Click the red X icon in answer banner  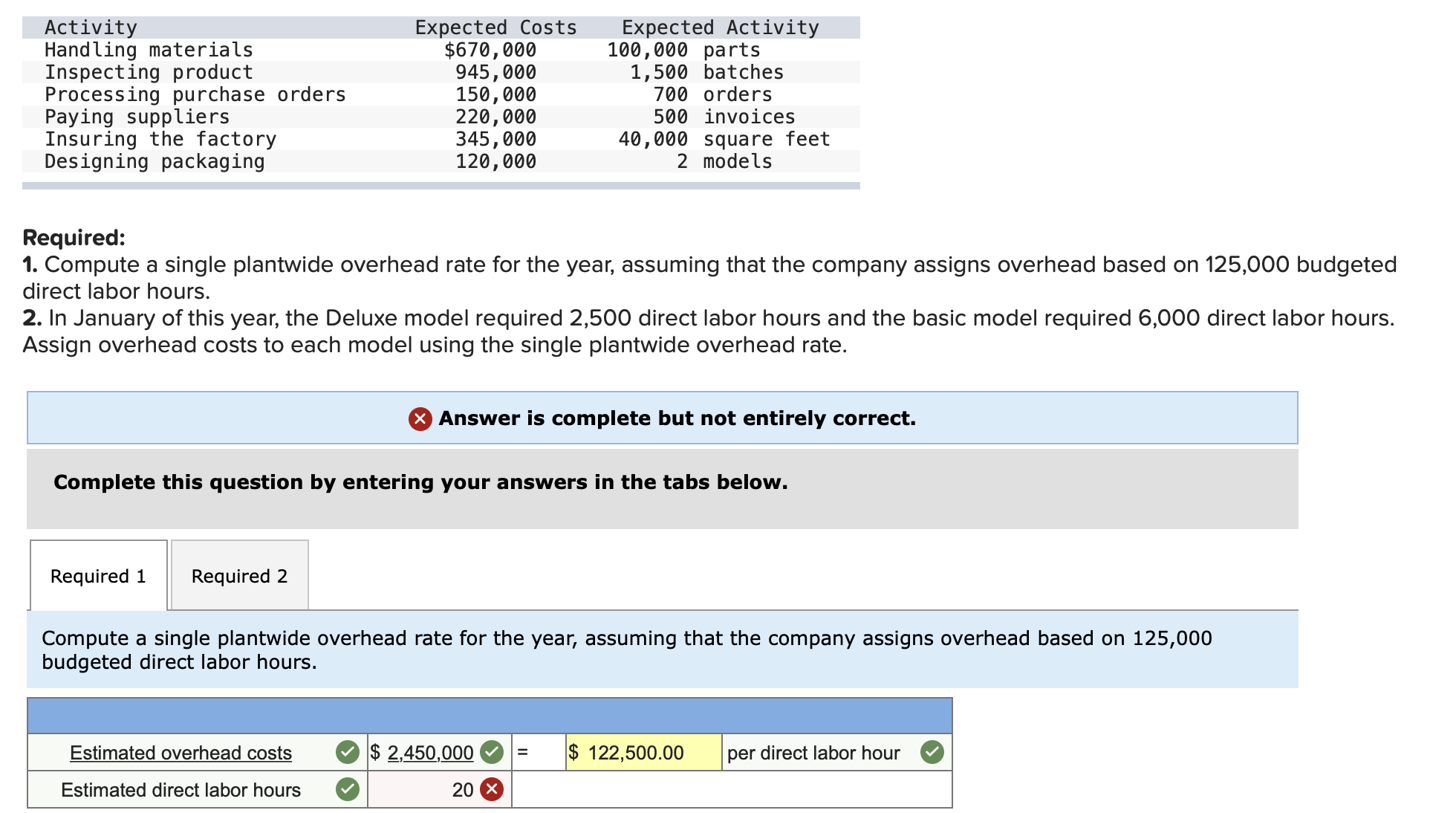click(420, 419)
